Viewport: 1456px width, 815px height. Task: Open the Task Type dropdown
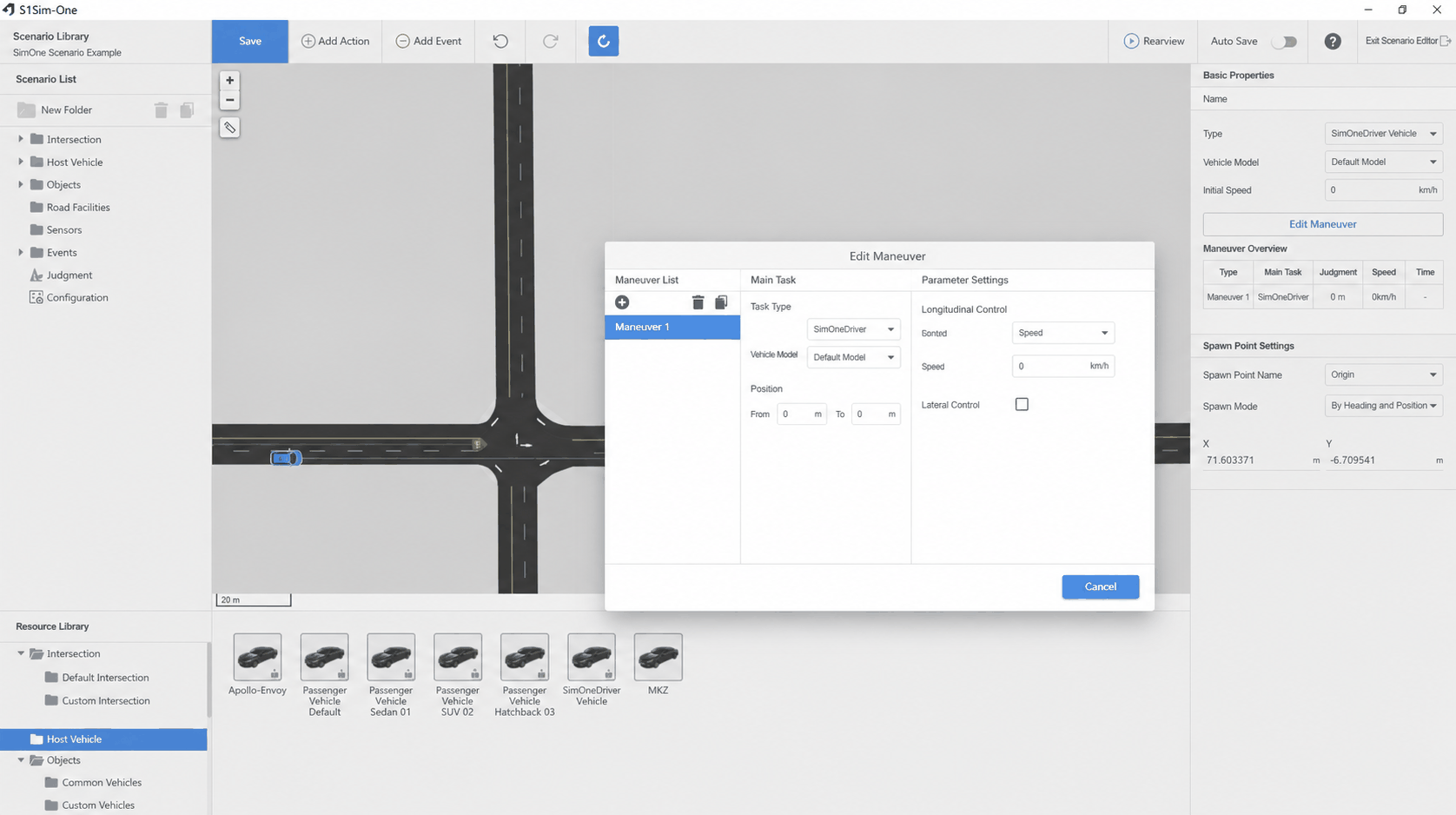[x=853, y=329]
